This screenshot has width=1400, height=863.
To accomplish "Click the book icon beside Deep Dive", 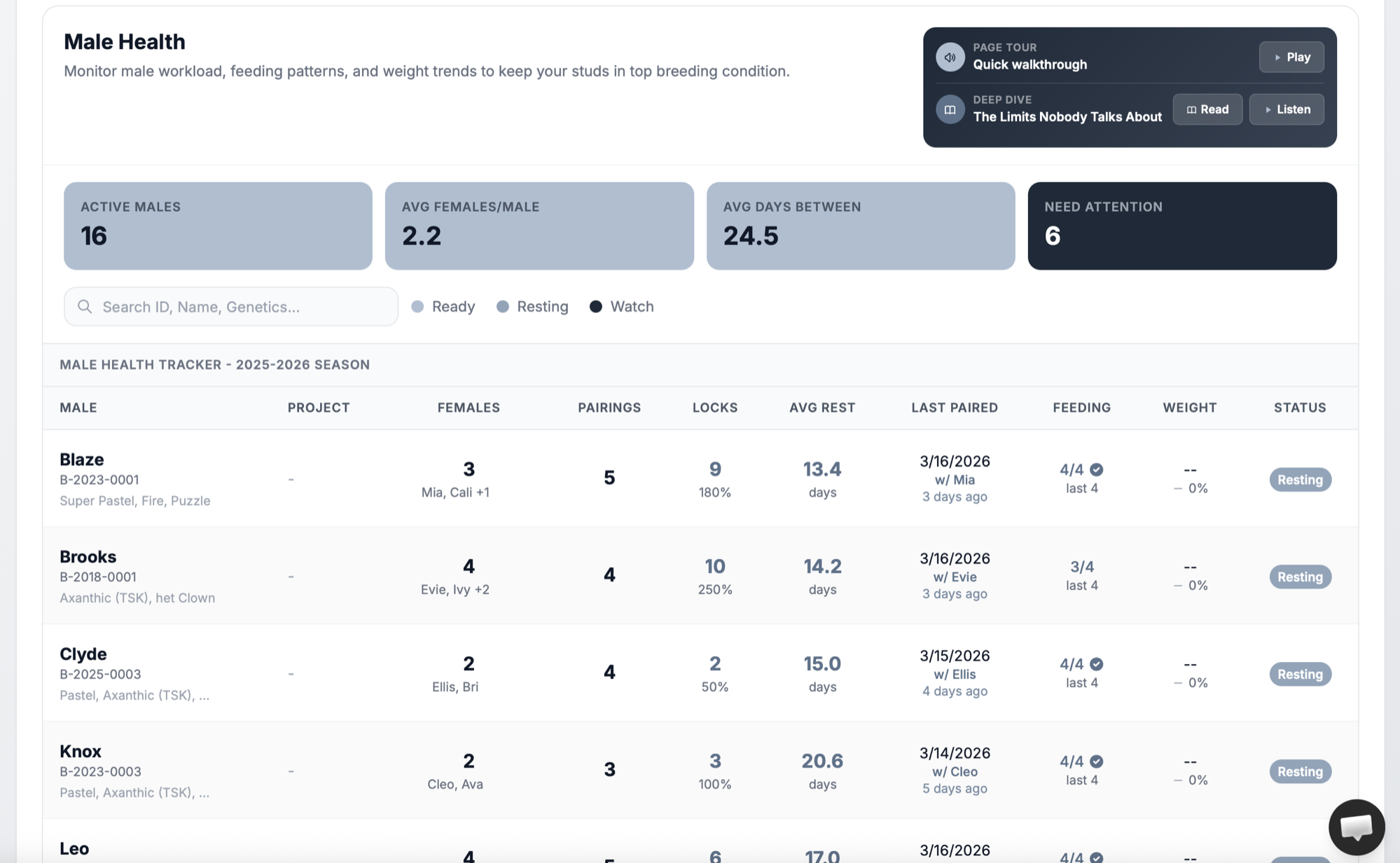I will pyautogui.click(x=950, y=110).
